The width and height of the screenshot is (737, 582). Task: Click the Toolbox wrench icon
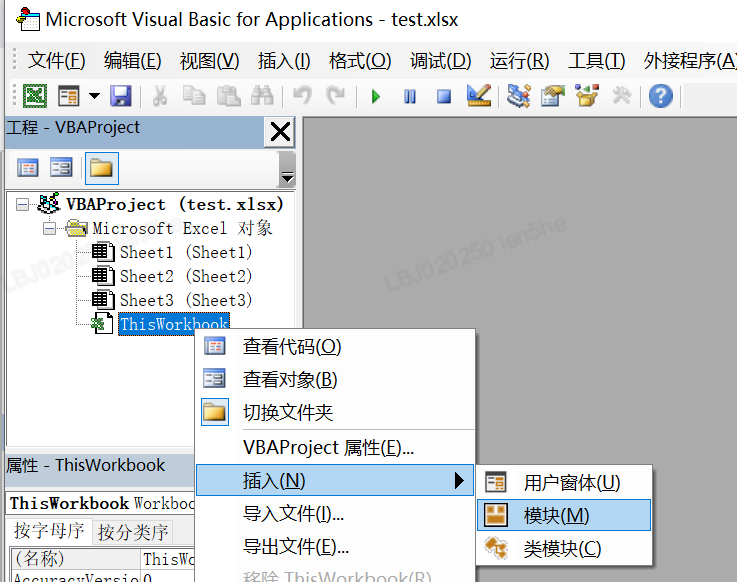621,96
